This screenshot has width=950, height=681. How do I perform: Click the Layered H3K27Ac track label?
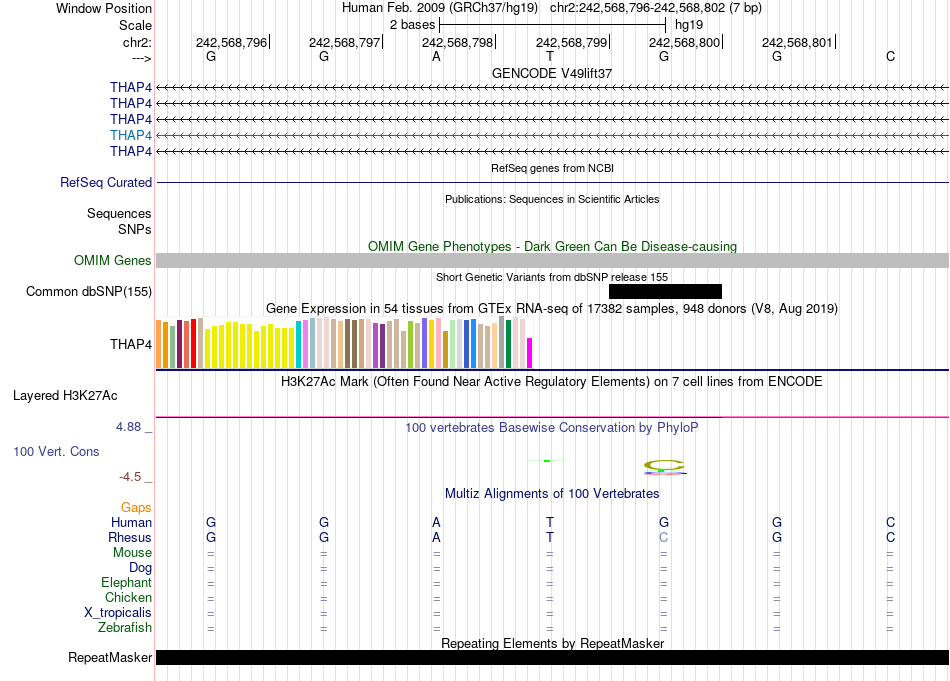point(65,395)
